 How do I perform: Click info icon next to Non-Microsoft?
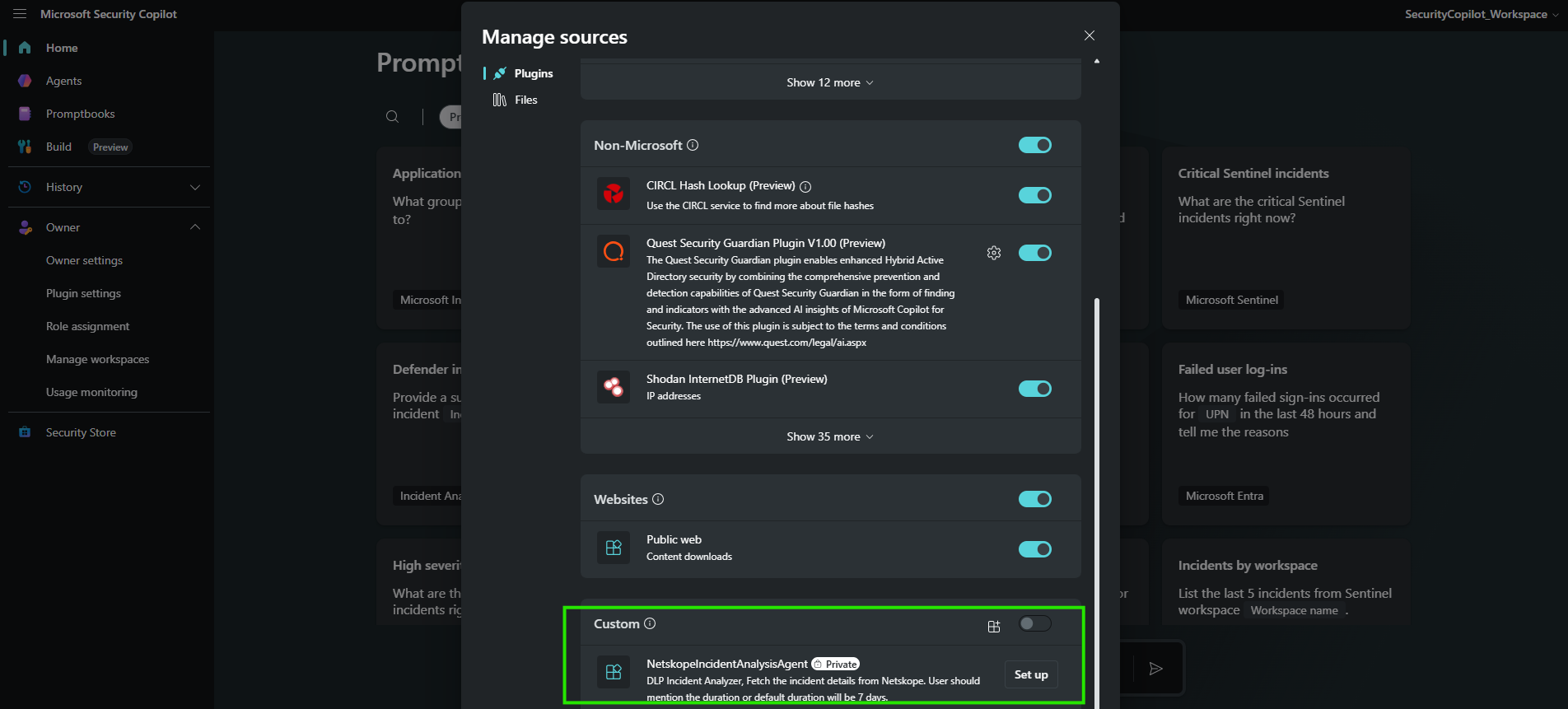[693, 145]
